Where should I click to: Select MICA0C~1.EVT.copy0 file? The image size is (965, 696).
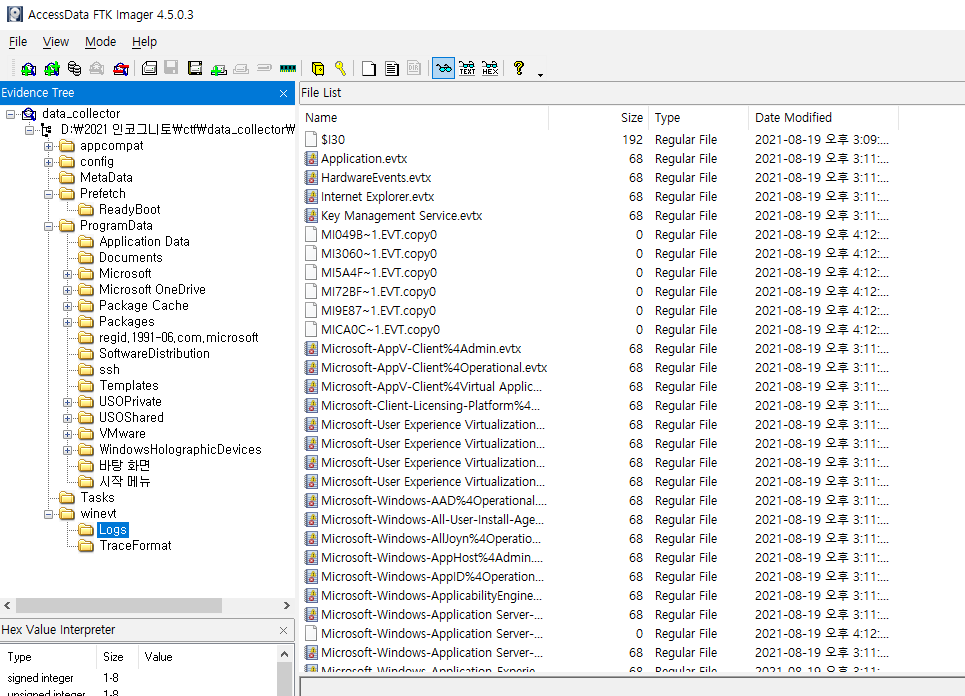380,330
